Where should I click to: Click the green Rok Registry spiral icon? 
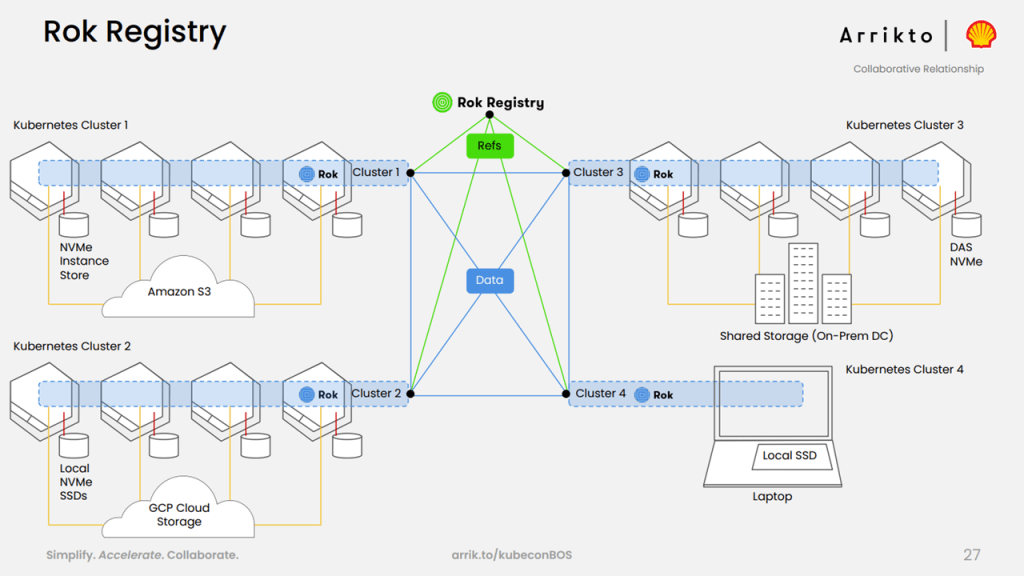tap(442, 102)
